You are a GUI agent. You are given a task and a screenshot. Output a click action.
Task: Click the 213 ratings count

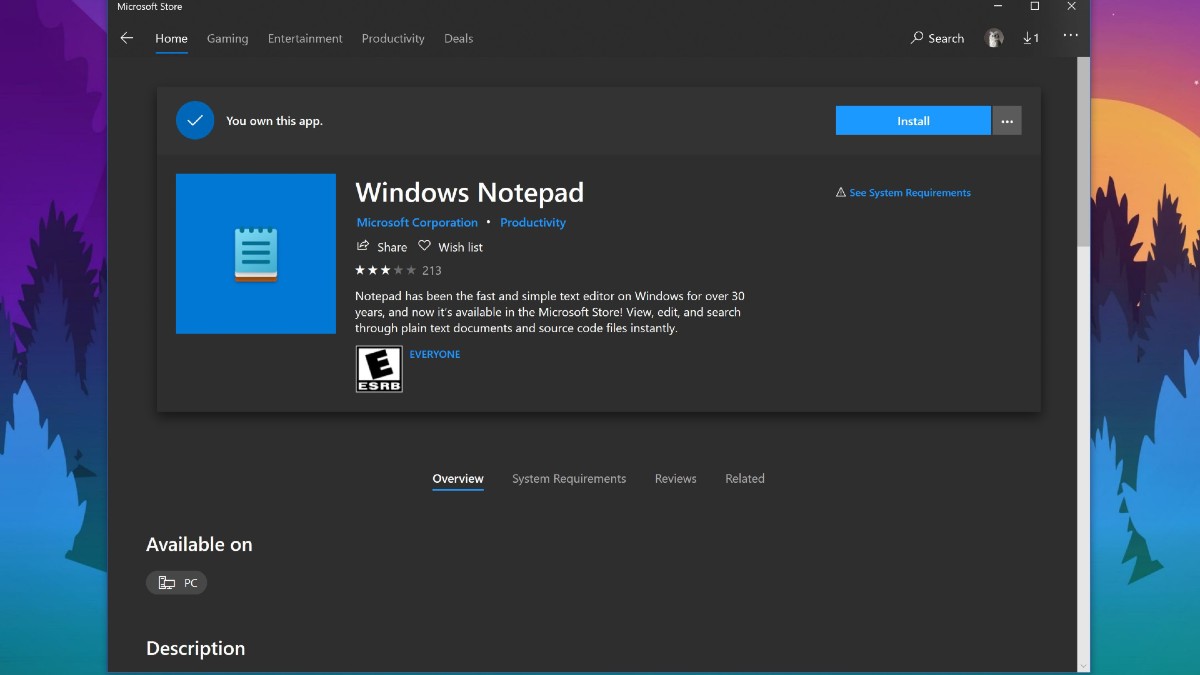(431, 270)
